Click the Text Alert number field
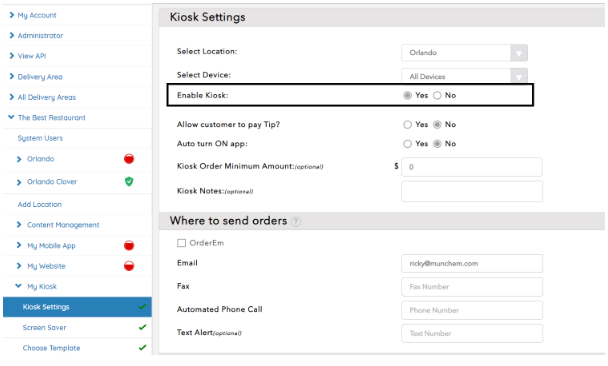Viewport: 608px width, 366px height. [x=472, y=333]
